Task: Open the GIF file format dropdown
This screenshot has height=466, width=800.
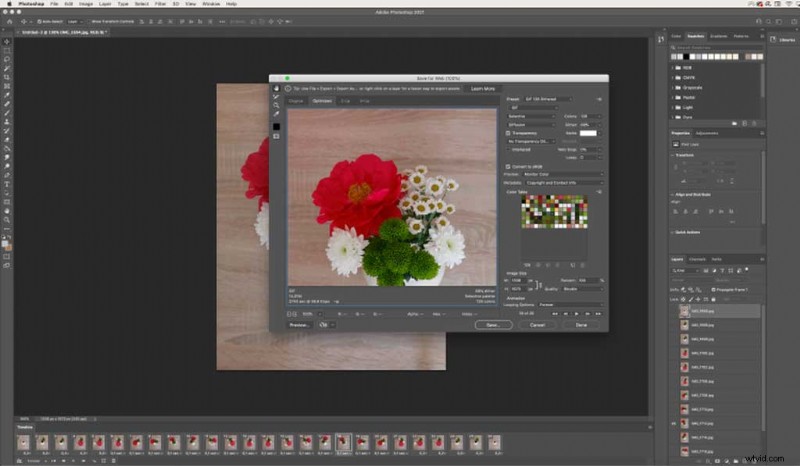Action: coord(532,108)
